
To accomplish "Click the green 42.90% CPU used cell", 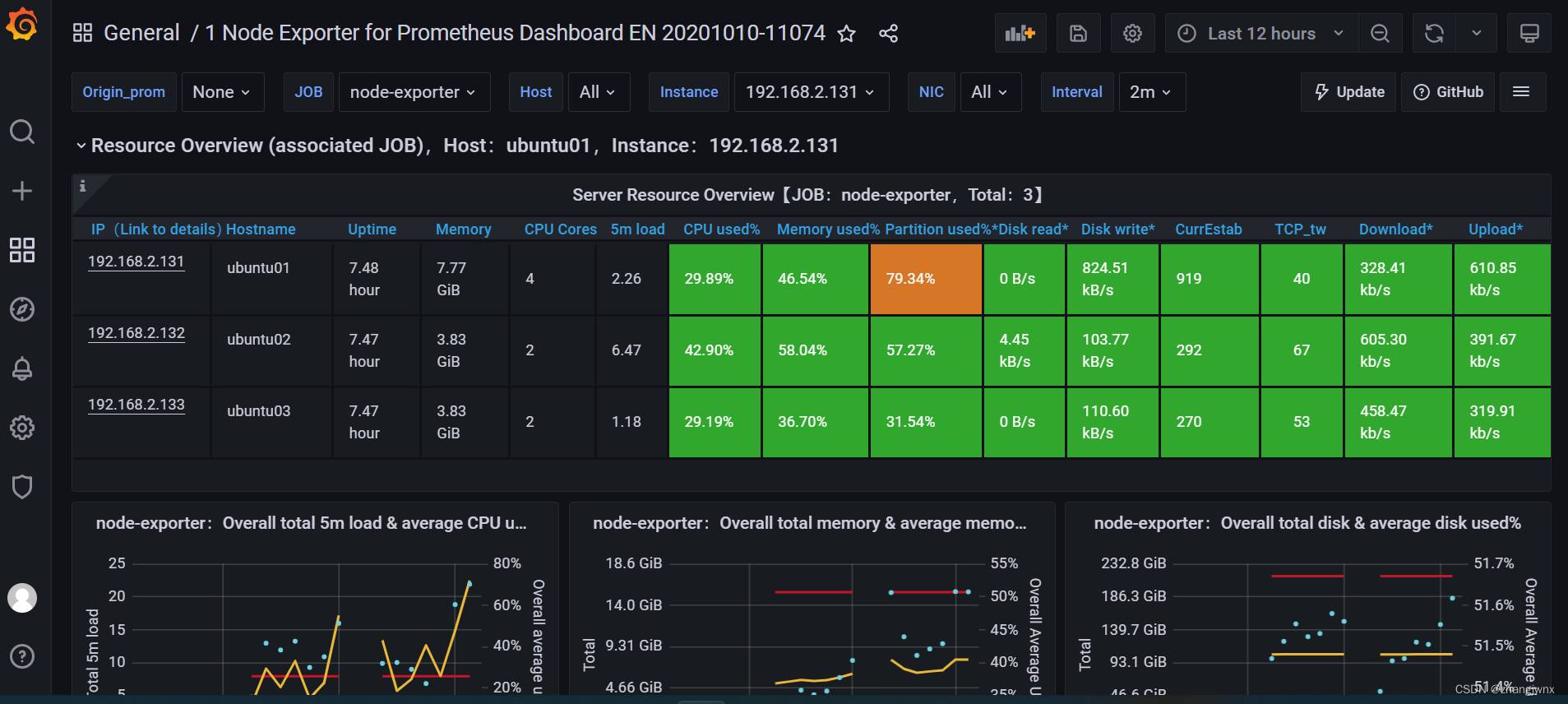I will click(x=715, y=350).
